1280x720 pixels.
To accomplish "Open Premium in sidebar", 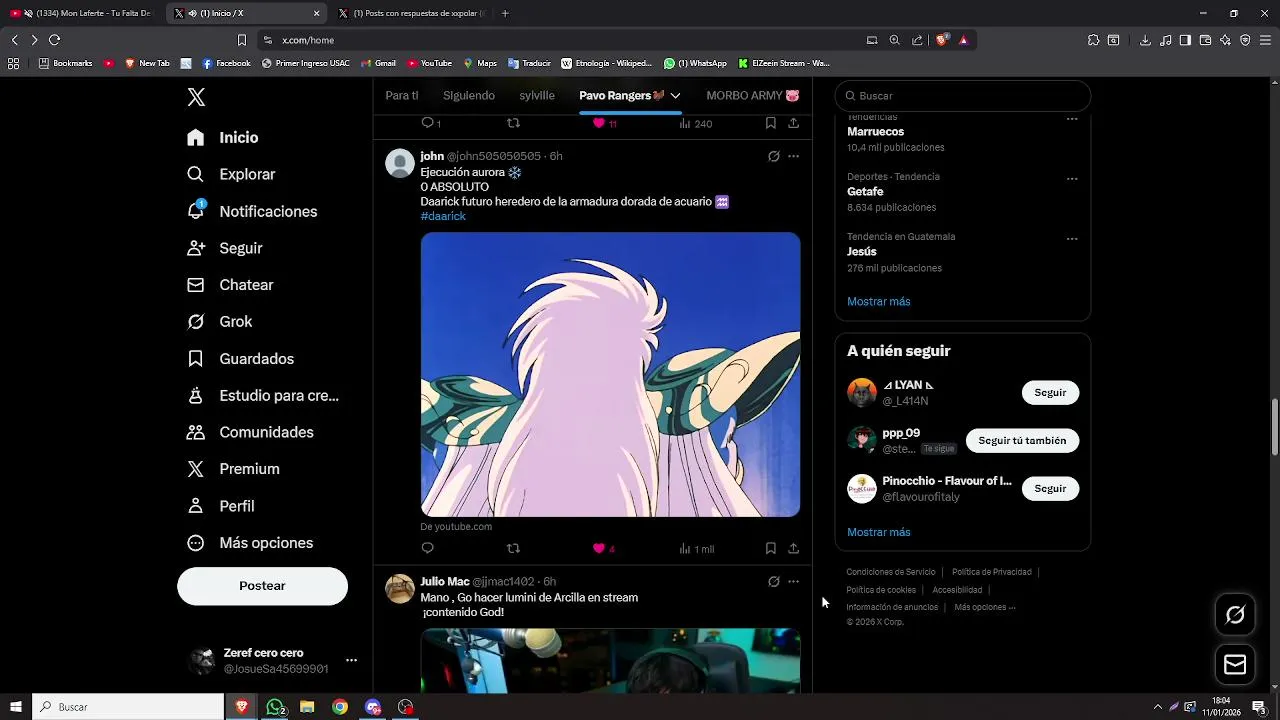I will (233, 469).
